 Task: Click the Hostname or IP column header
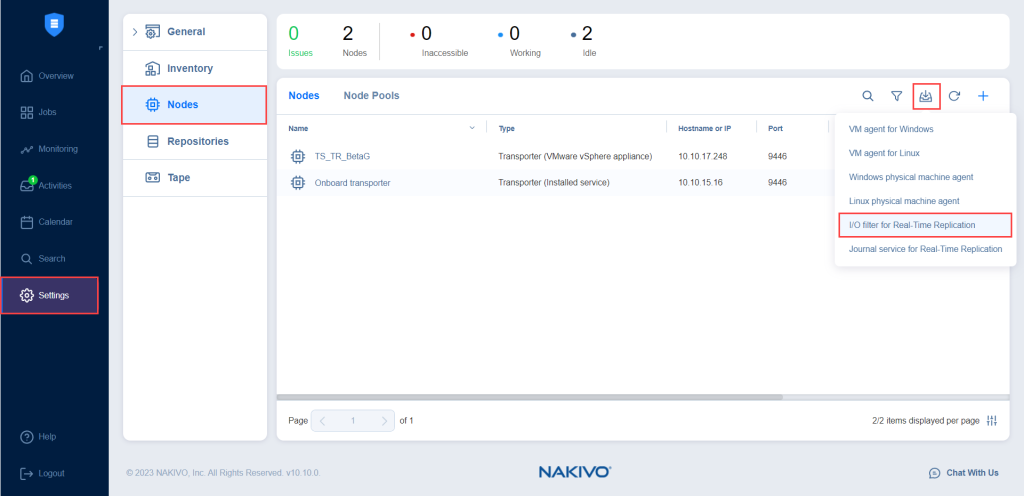[705, 129]
